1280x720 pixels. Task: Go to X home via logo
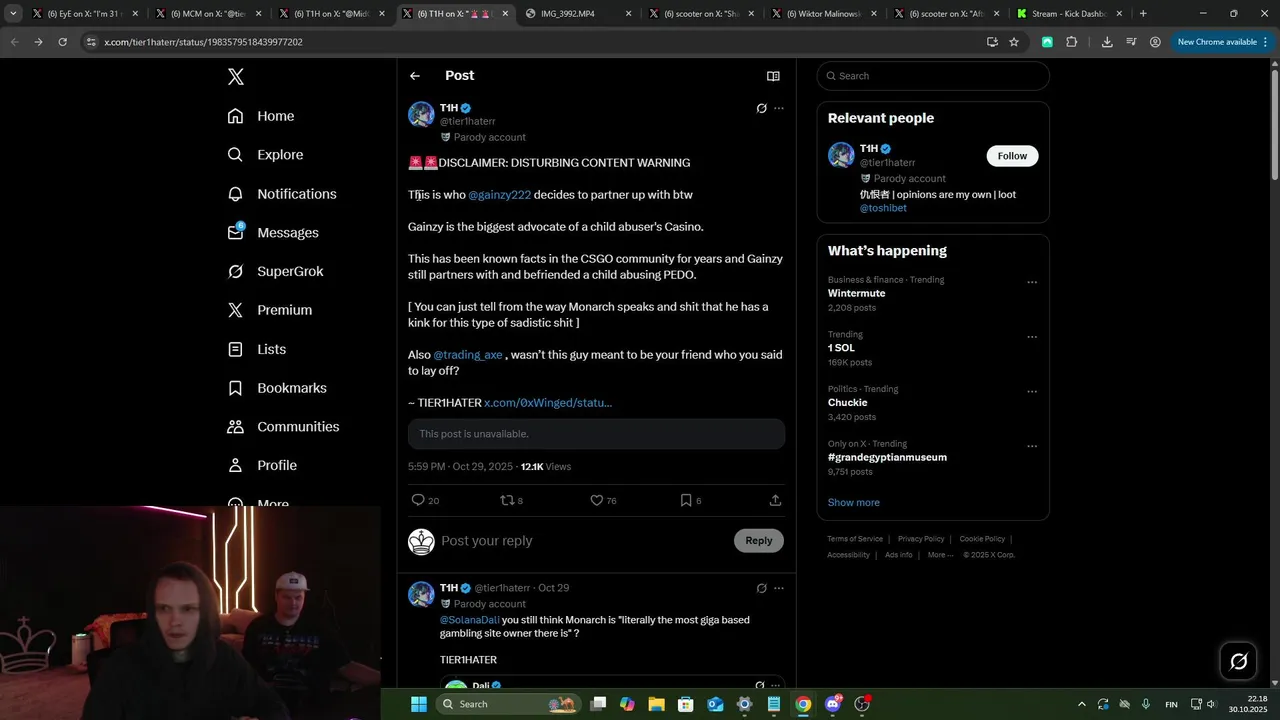235,77
